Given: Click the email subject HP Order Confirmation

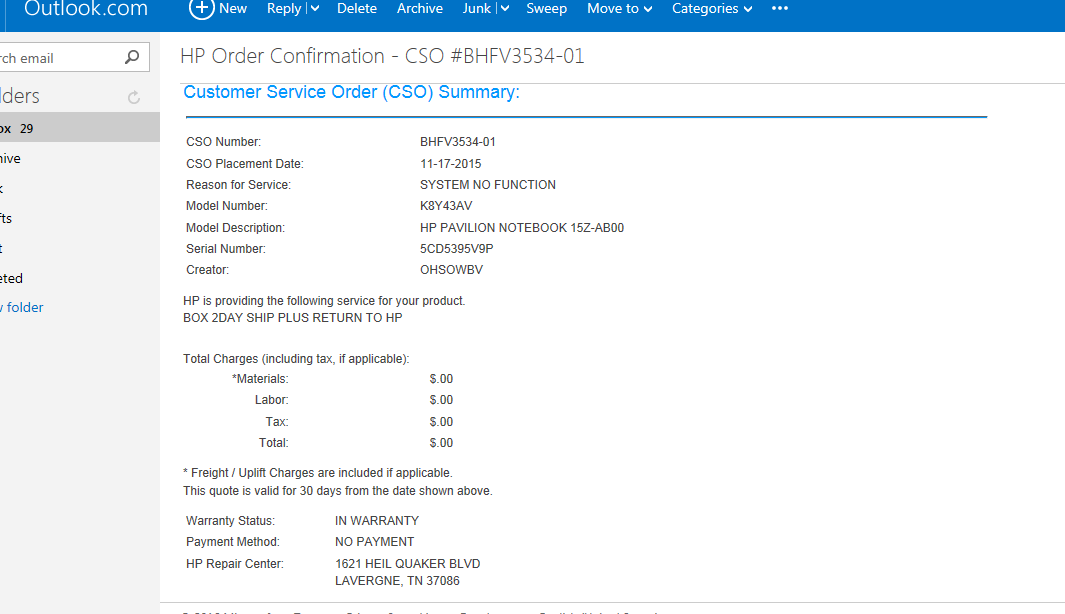Looking at the screenshot, I should click(382, 56).
